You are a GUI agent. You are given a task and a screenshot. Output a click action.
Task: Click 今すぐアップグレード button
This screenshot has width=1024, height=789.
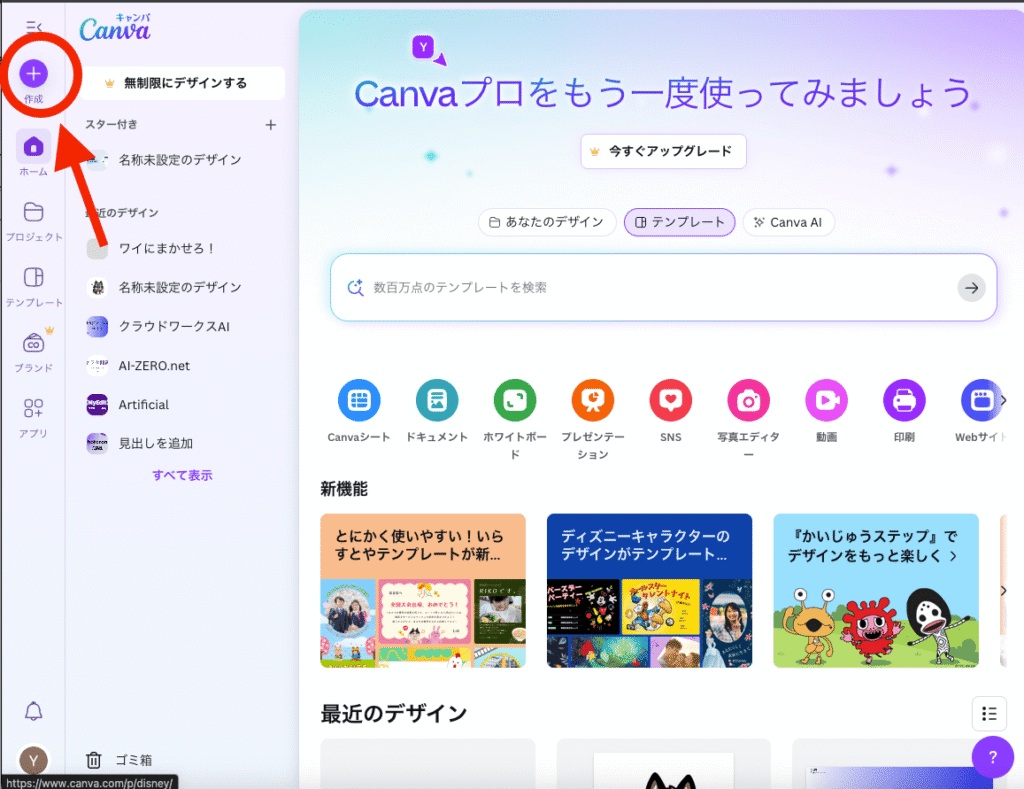point(663,151)
